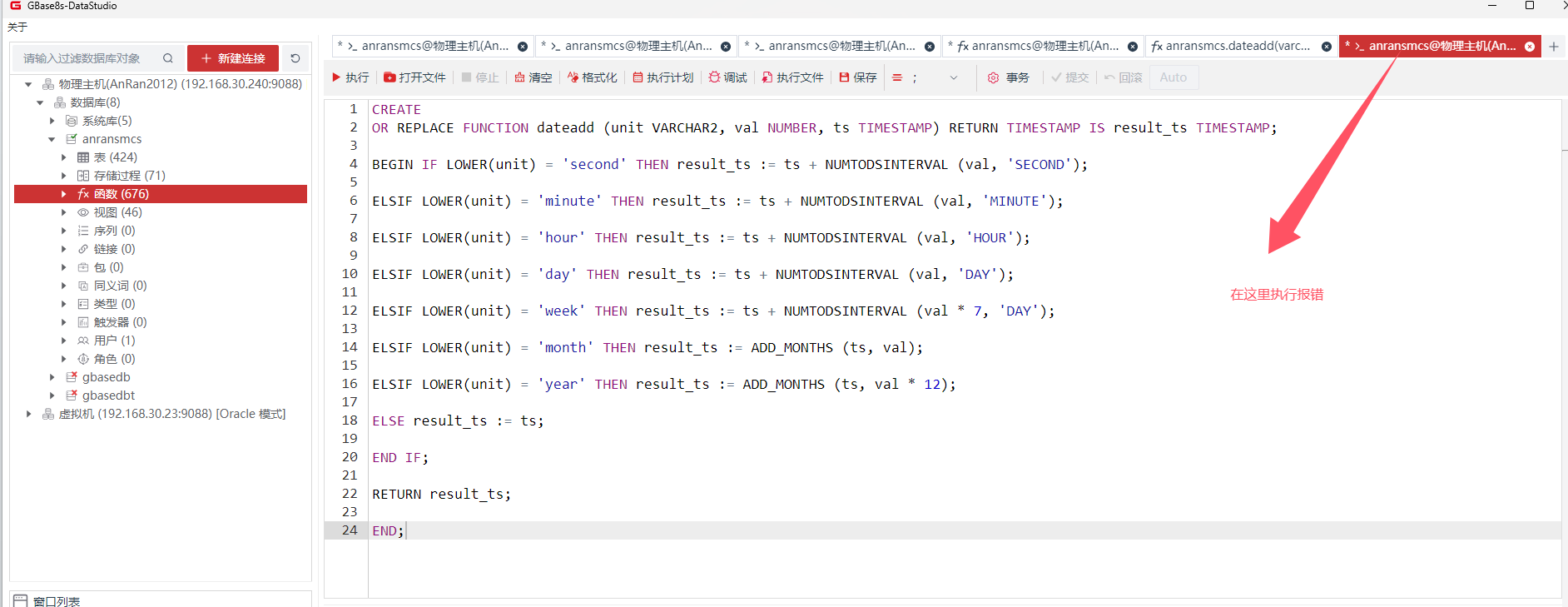Select the 序列 (0) tree item
Screen dimensions: 1568x607
coord(114,231)
